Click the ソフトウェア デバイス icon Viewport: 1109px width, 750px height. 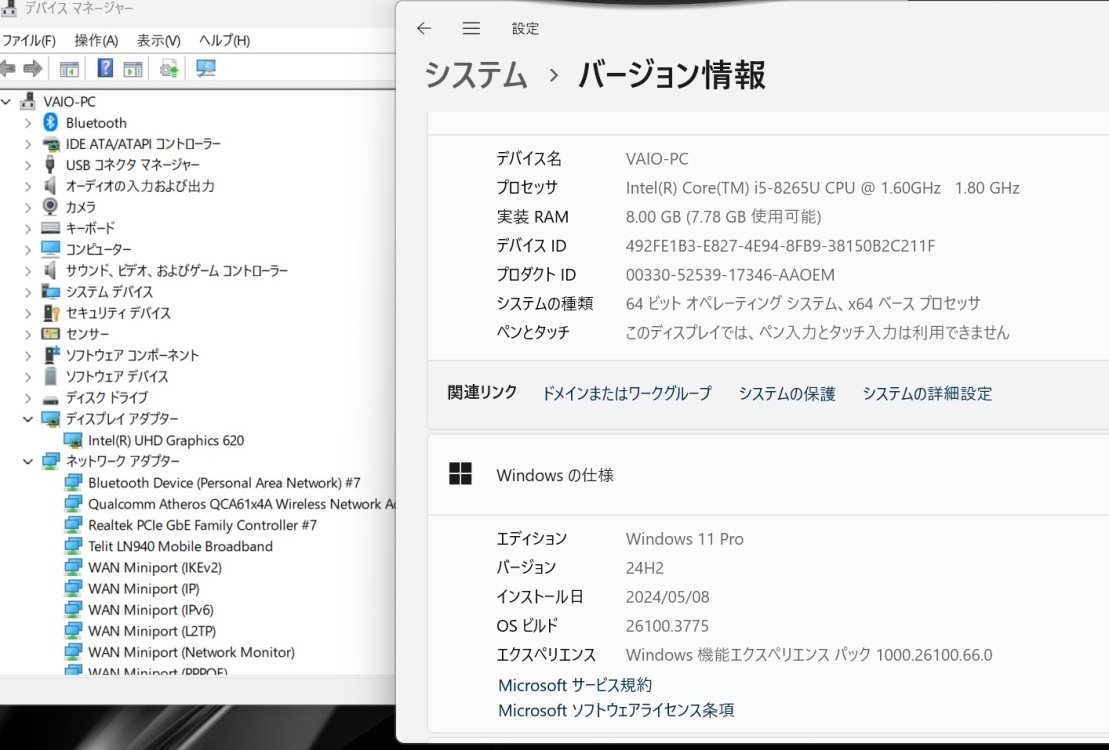[50, 376]
